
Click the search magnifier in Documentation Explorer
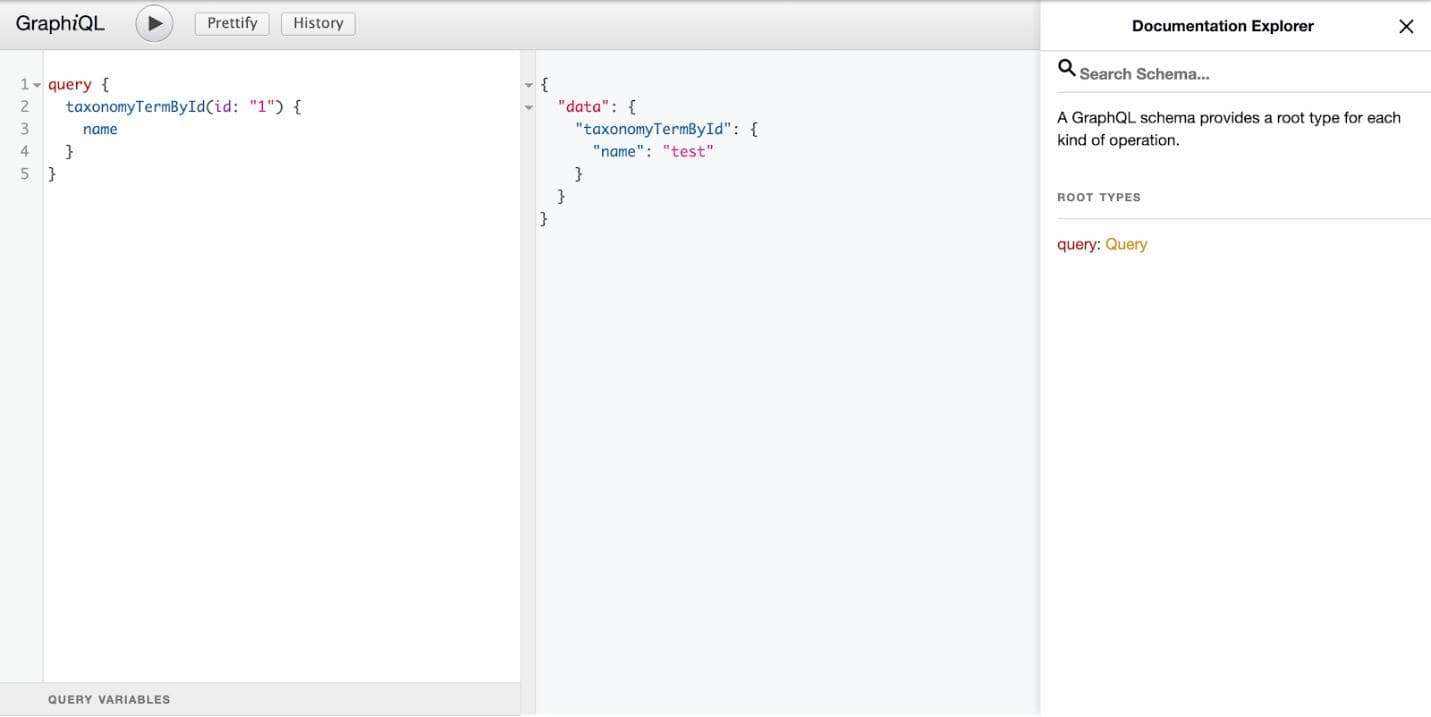tap(1066, 68)
